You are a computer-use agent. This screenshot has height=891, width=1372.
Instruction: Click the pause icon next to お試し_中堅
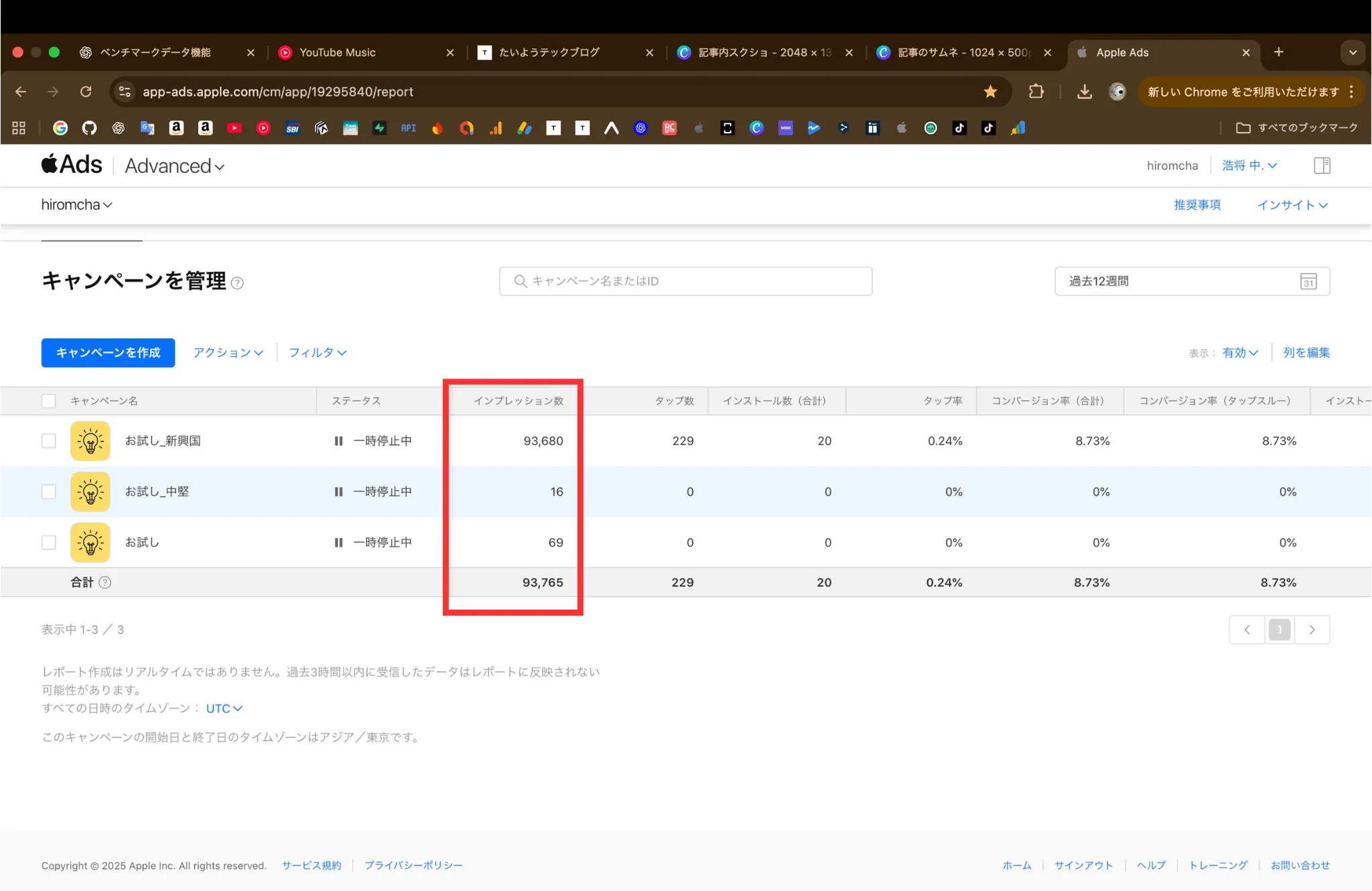click(338, 491)
